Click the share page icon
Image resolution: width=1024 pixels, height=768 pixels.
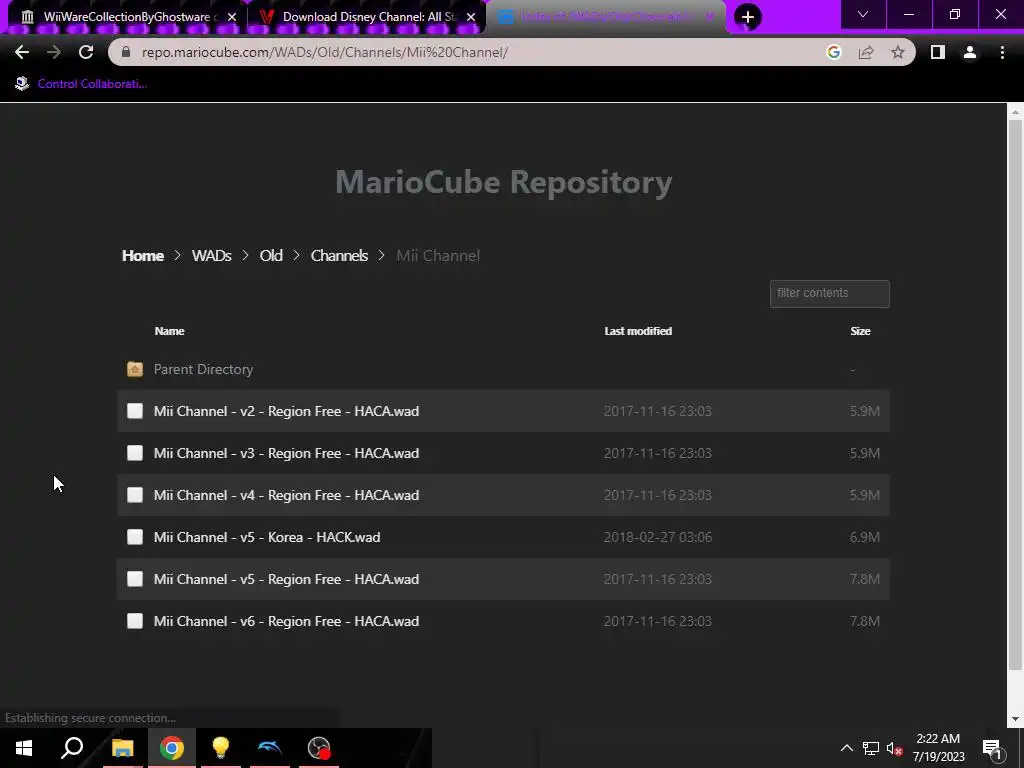point(866,52)
